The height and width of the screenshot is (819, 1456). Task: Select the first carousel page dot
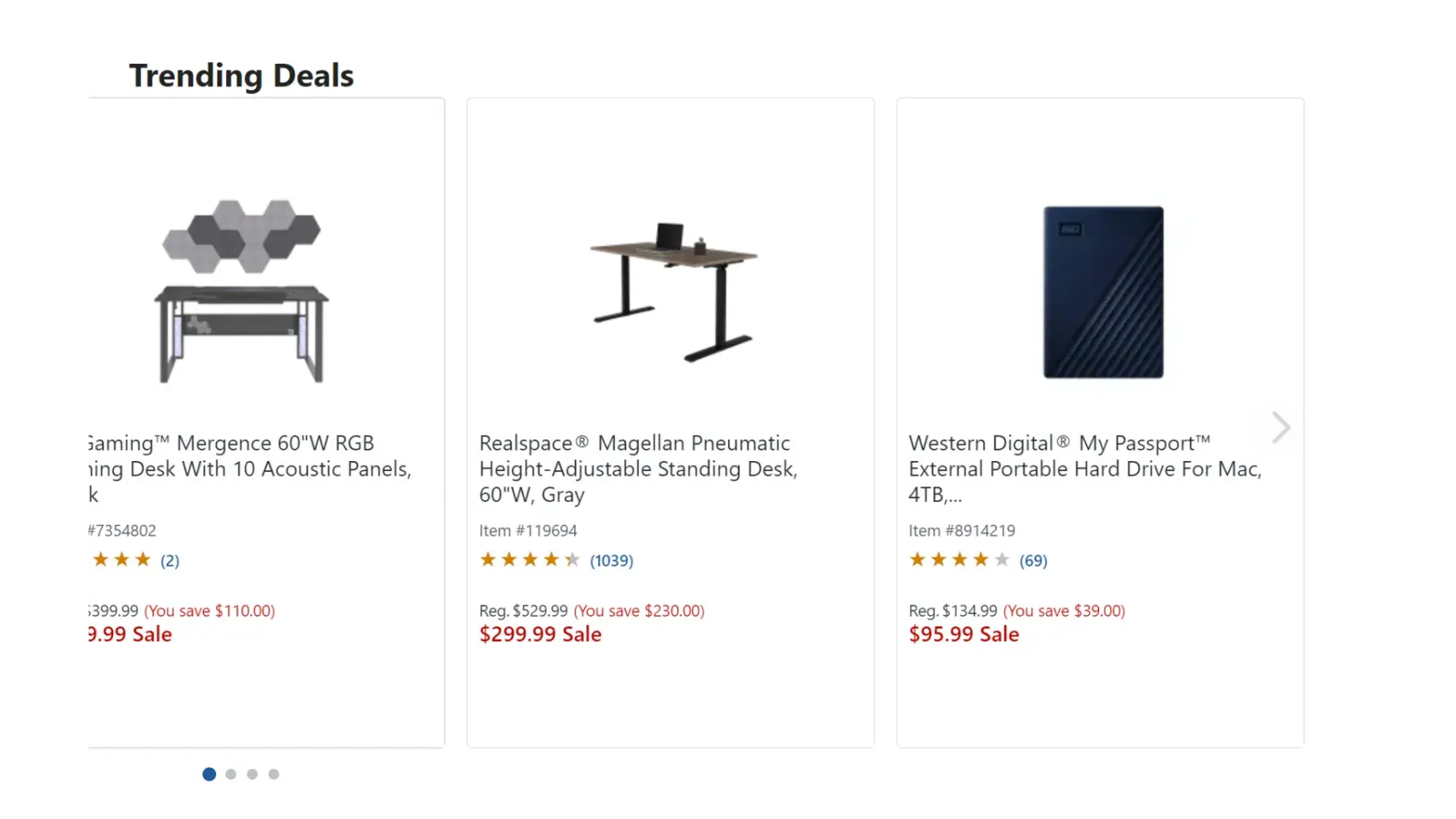coord(210,774)
